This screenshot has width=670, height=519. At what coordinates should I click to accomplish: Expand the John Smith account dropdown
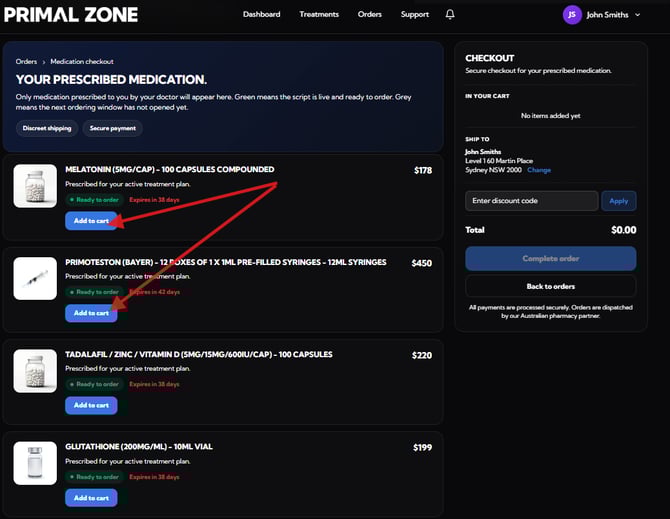coord(613,15)
